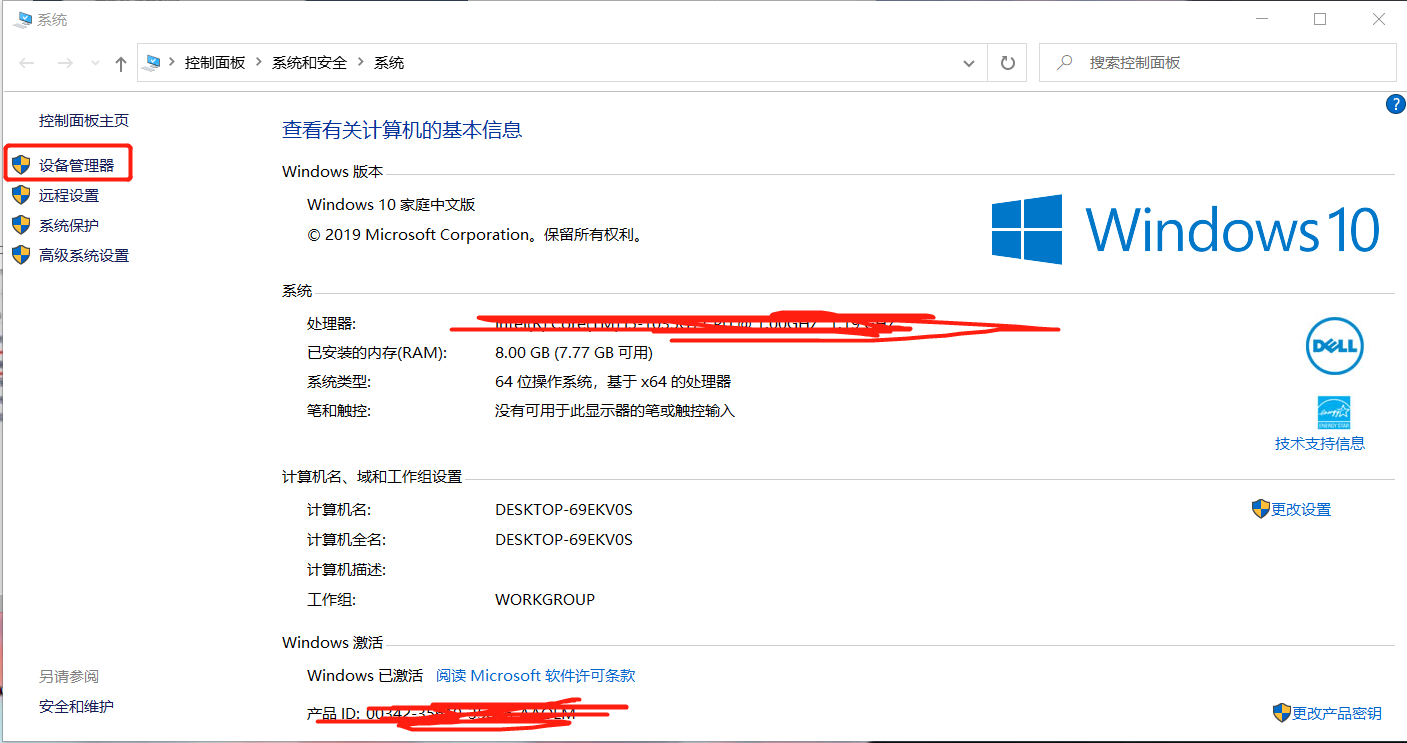
Task: Minimize the 系统 window
Action: tap(1262, 19)
